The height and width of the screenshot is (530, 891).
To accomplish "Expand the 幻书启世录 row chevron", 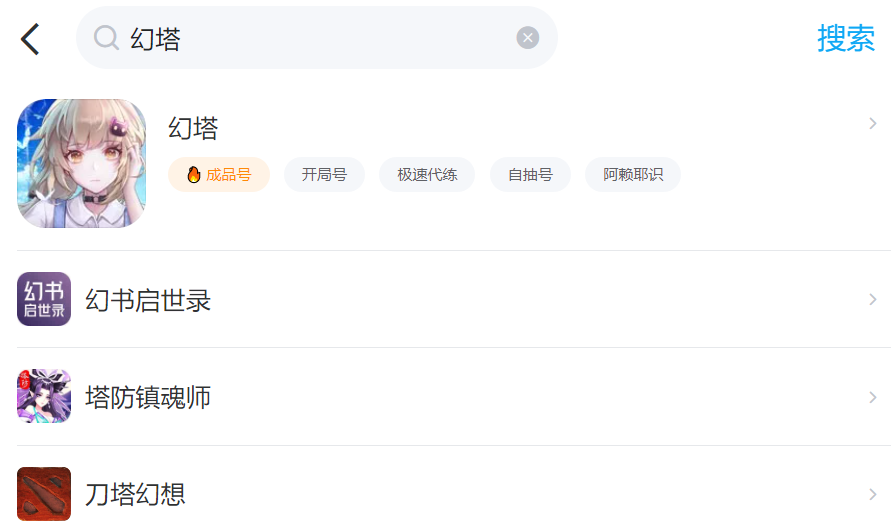I will point(873,300).
